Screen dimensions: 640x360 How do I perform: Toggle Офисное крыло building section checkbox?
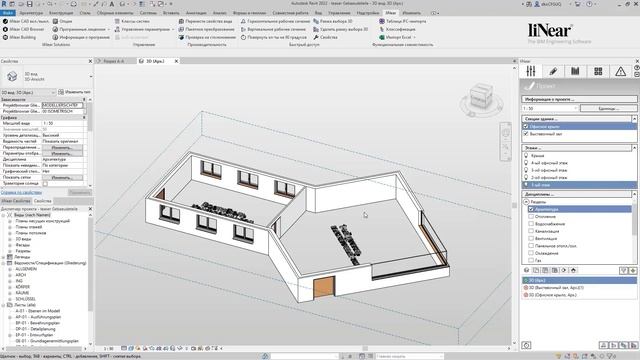pyautogui.click(x=526, y=127)
